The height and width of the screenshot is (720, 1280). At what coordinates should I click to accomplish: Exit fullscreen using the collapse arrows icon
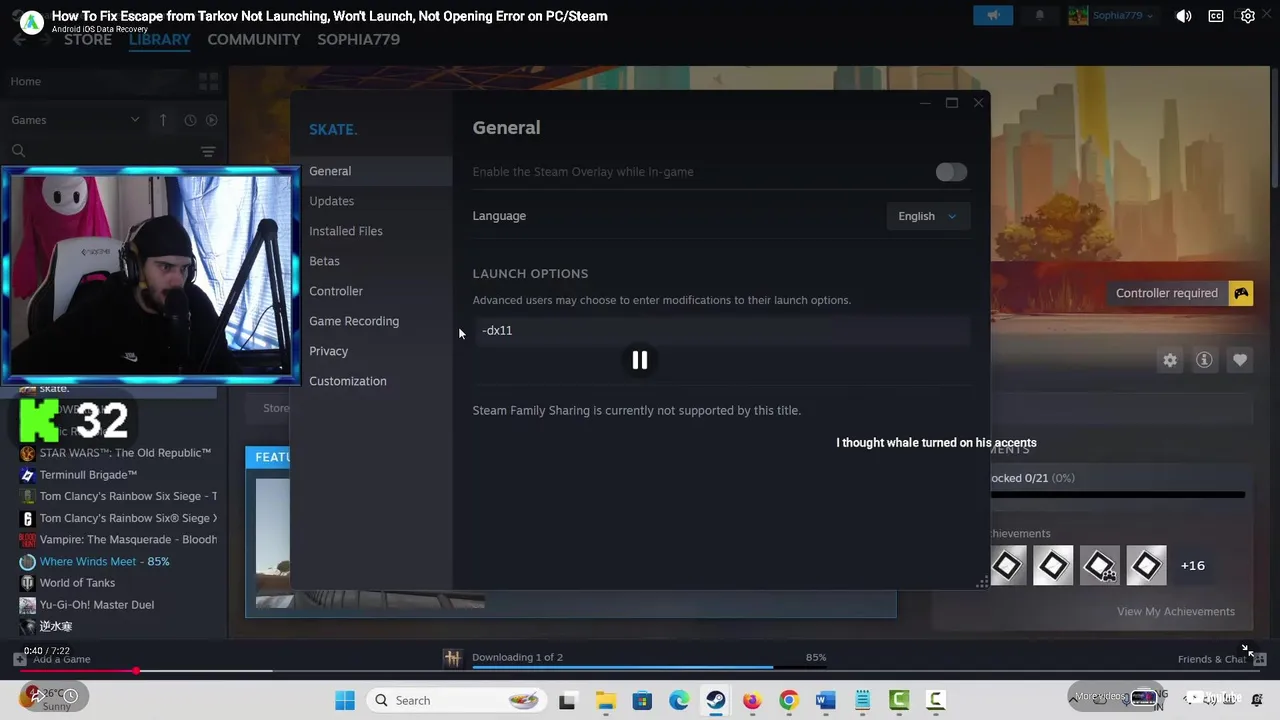coord(1247,650)
